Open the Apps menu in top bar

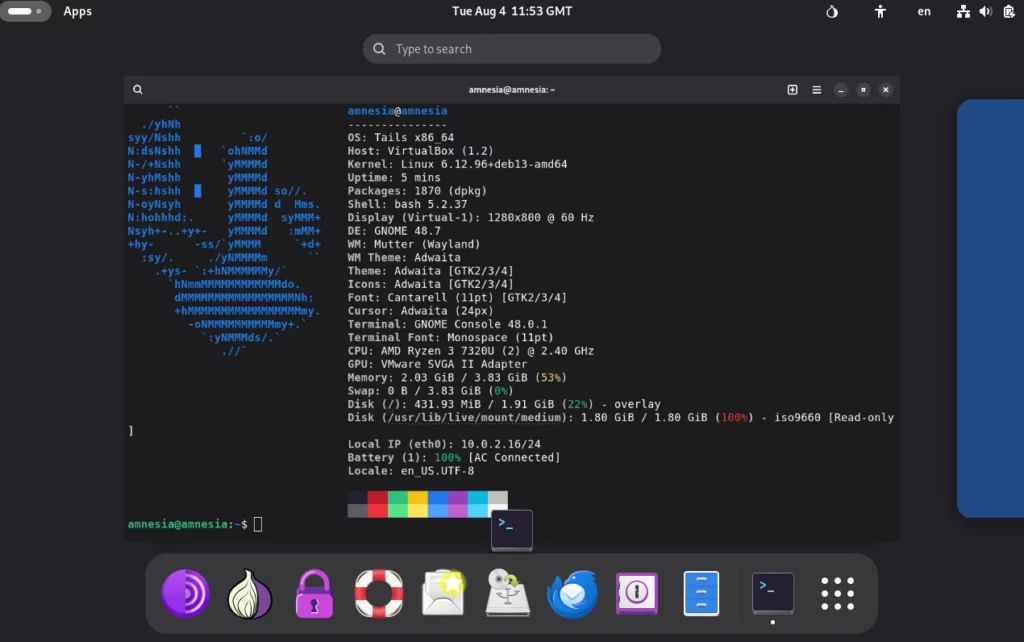point(78,11)
